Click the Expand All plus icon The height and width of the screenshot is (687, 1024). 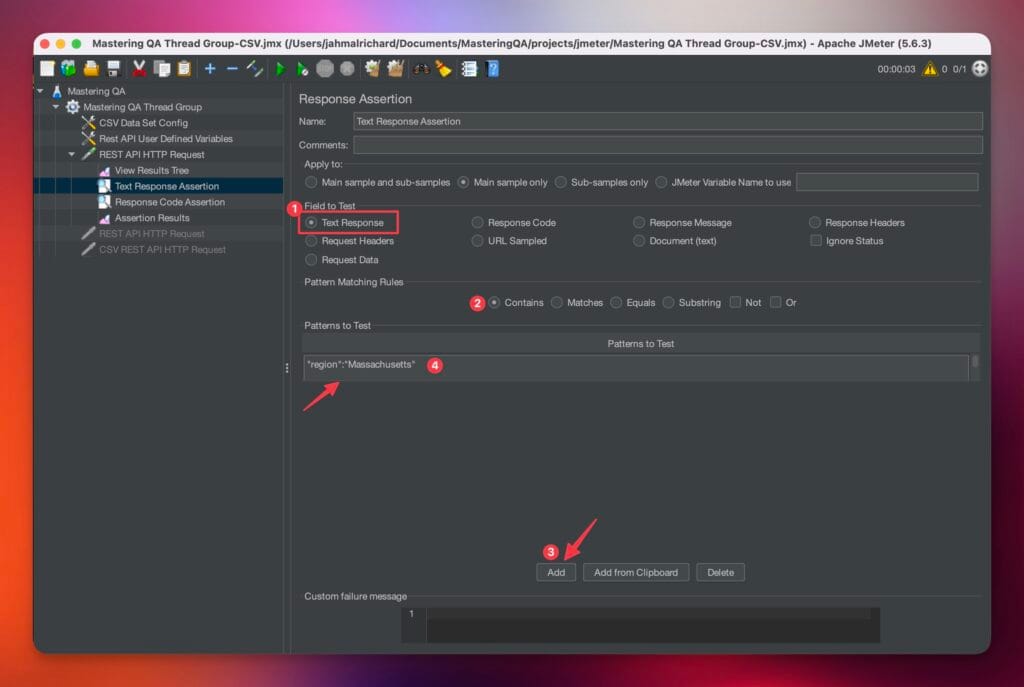point(210,69)
